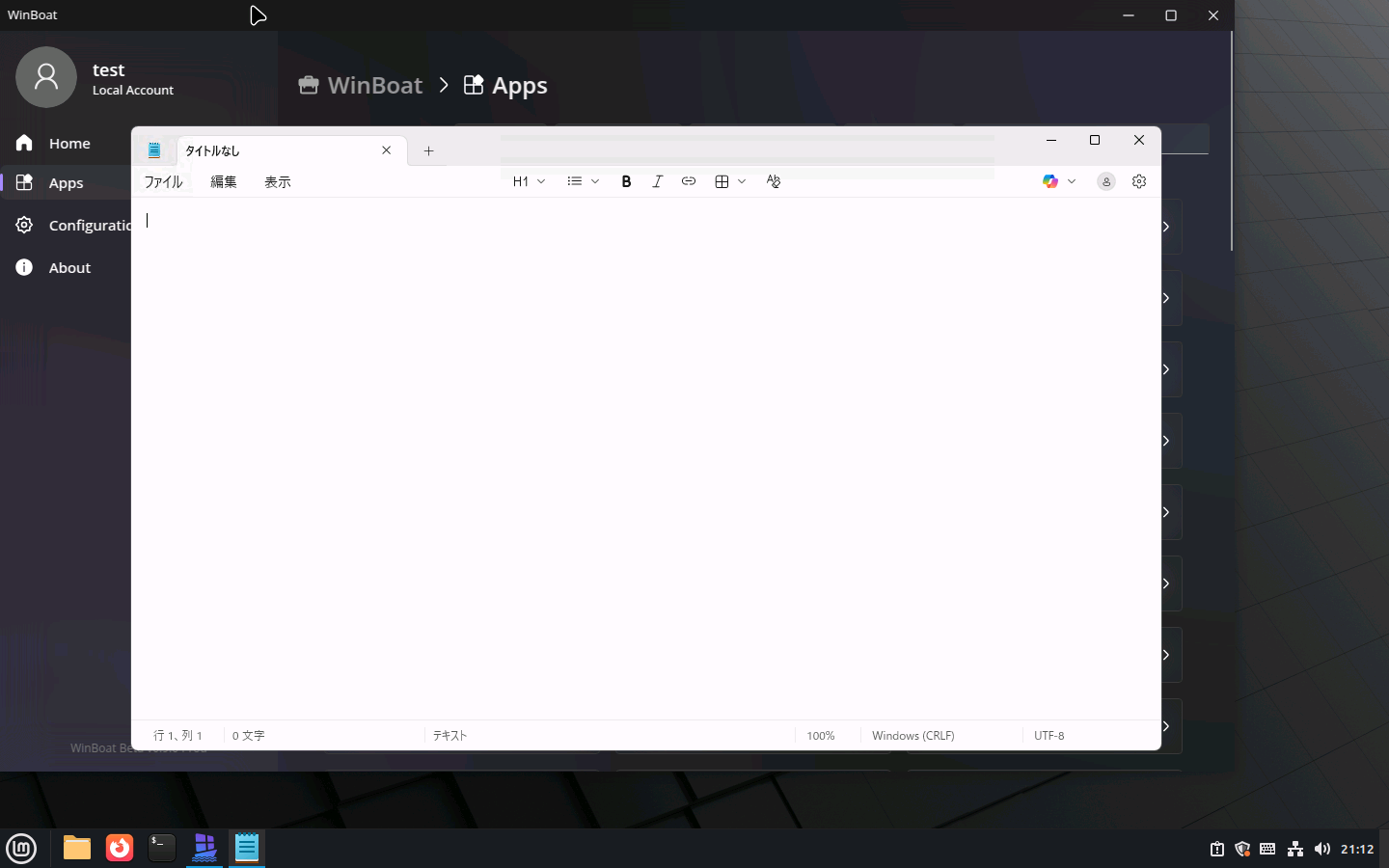Toggle bold formatting in Notepad
Screen dimensions: 1389x868
point(626,181)
